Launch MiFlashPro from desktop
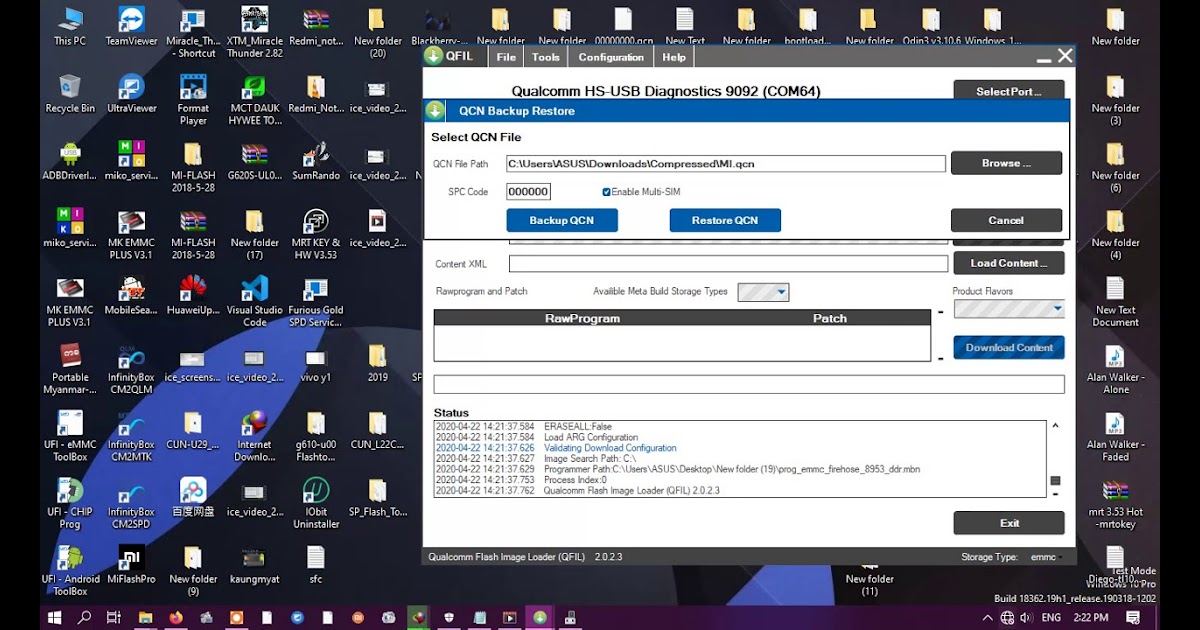This screenshot has width=1200, height=630. [x=131, y=564]
